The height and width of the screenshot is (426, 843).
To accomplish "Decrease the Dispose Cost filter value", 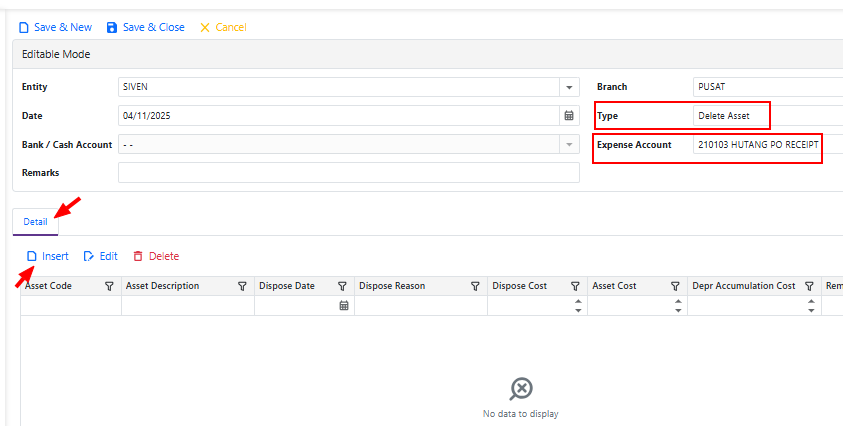I will pos(578,310).
